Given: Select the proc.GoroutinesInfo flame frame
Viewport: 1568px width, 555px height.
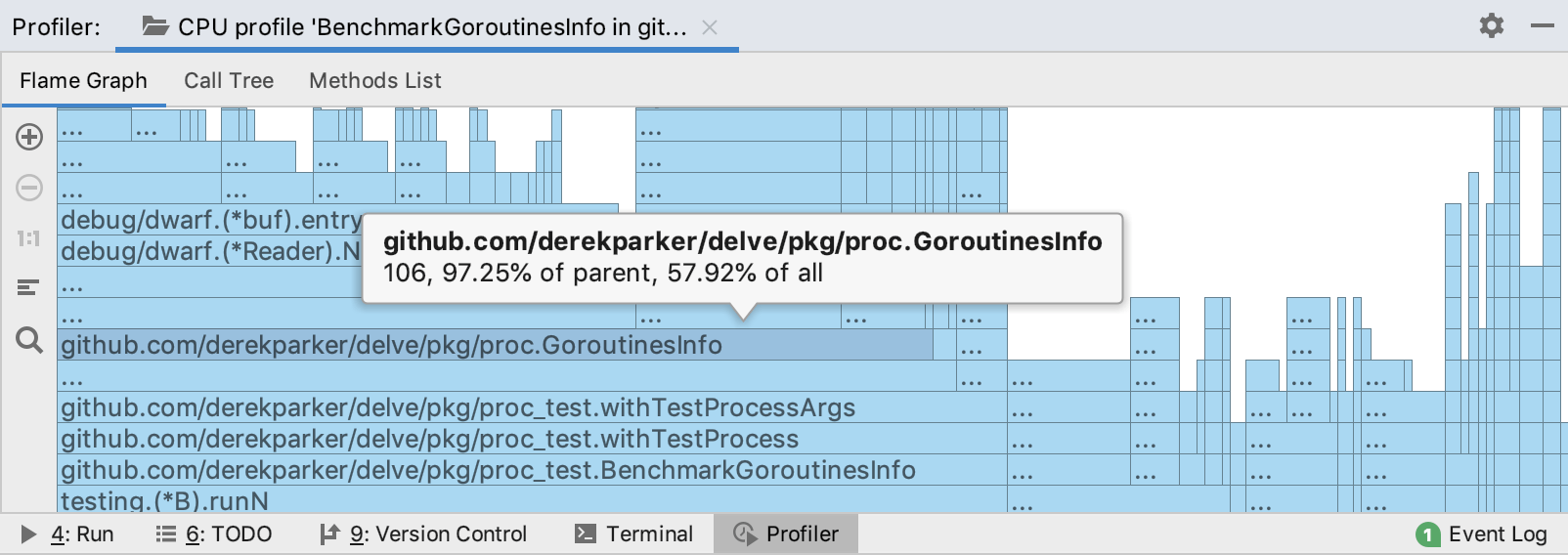Looking at the screenshot, I should tap(391, 345).
